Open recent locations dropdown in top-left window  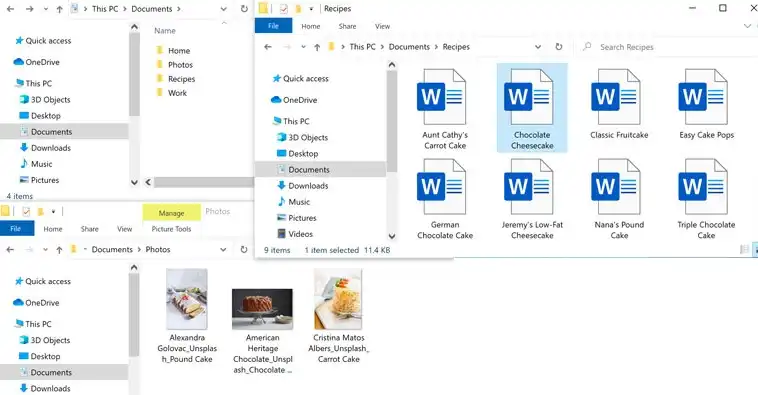pos(45,9)
